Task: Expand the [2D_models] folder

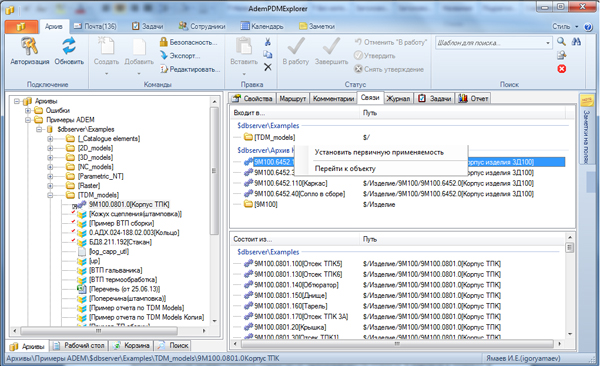Action: tap(50, 148)
